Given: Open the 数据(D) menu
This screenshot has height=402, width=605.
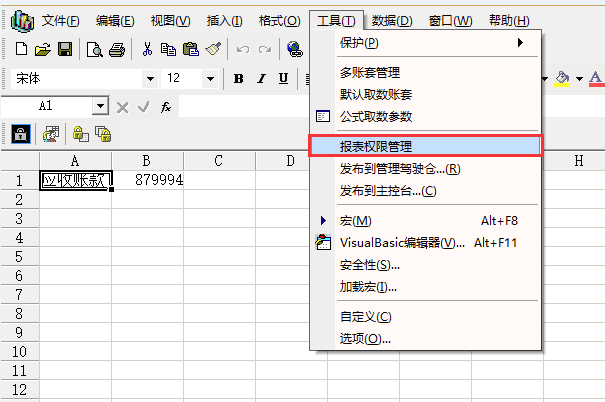Looking at the screenshot, I should point(391,21).
